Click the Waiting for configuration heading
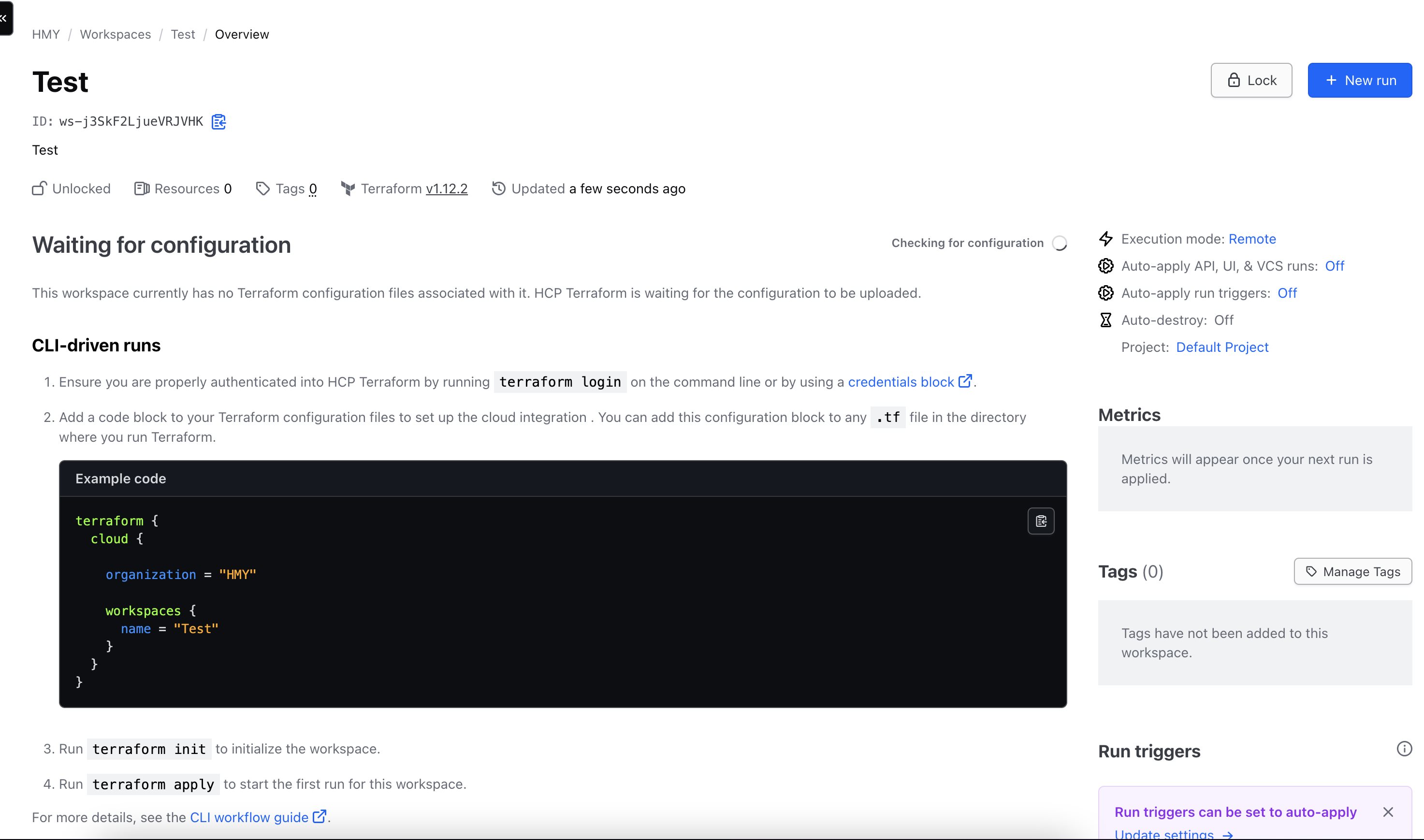1424x840 pixels. tap(161, 245)
